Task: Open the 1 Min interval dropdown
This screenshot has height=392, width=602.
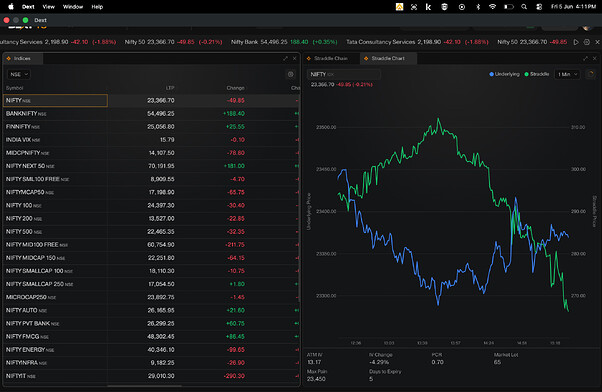Action: point(567,74)
